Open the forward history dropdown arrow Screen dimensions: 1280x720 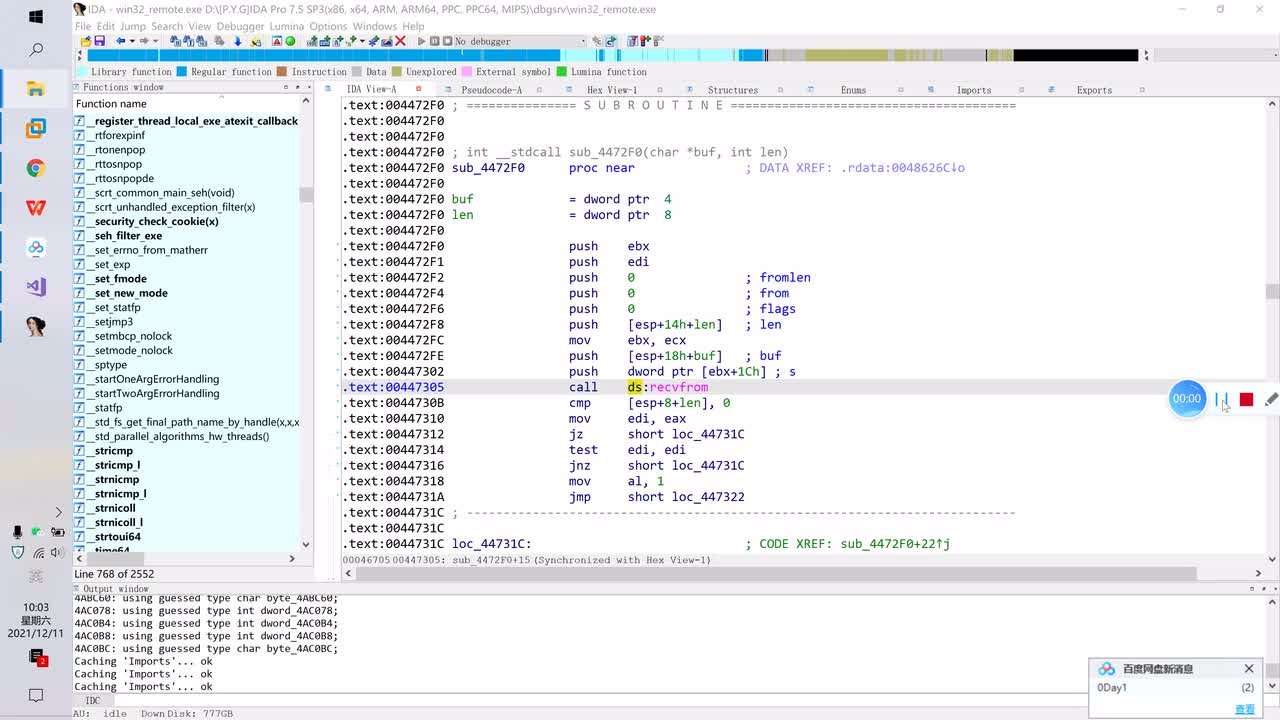coord(155,41)
